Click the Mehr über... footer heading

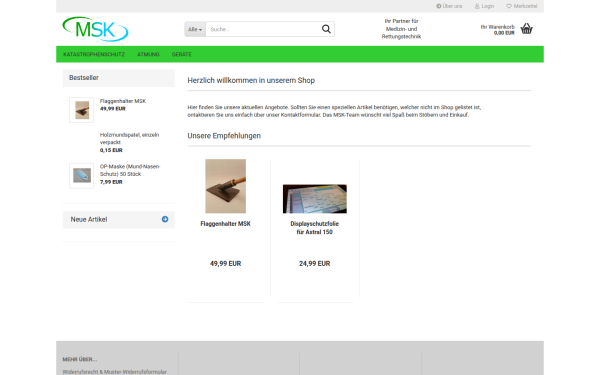point(80,359)
